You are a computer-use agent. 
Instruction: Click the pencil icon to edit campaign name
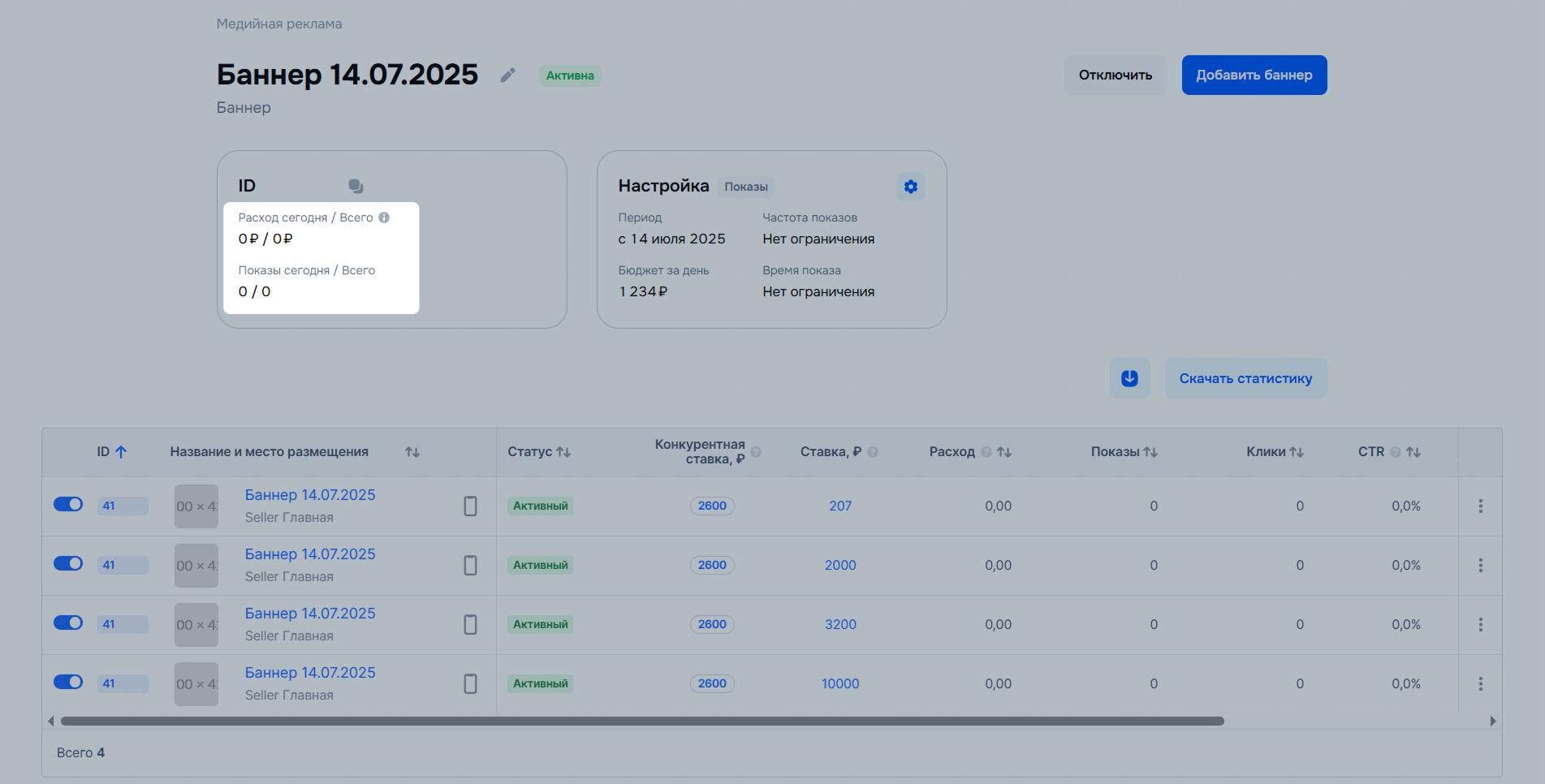tap(507, 75)
